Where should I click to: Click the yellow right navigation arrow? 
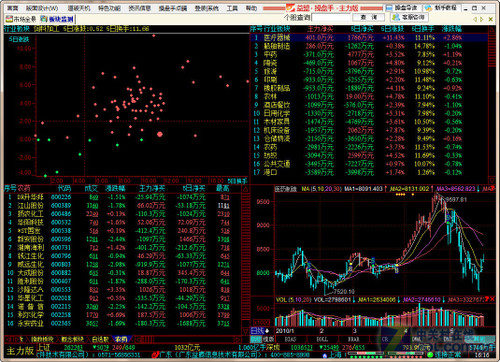click(x=482, y=19)
